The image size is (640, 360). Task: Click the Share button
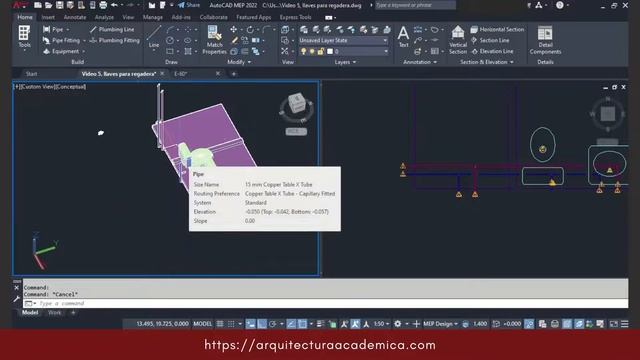point(189,5)
